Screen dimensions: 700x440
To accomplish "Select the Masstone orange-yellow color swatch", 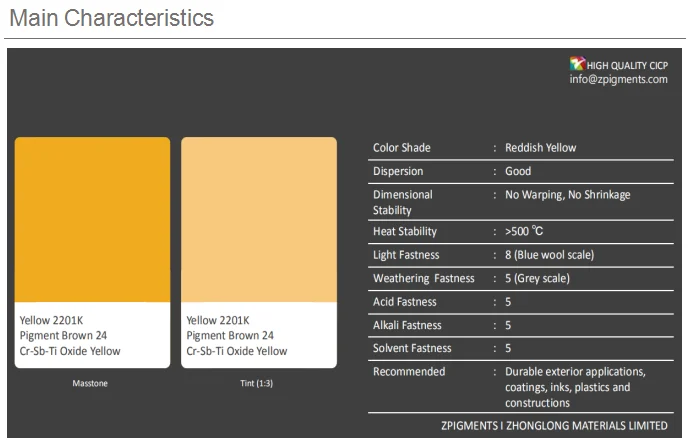I will point(92,220).
